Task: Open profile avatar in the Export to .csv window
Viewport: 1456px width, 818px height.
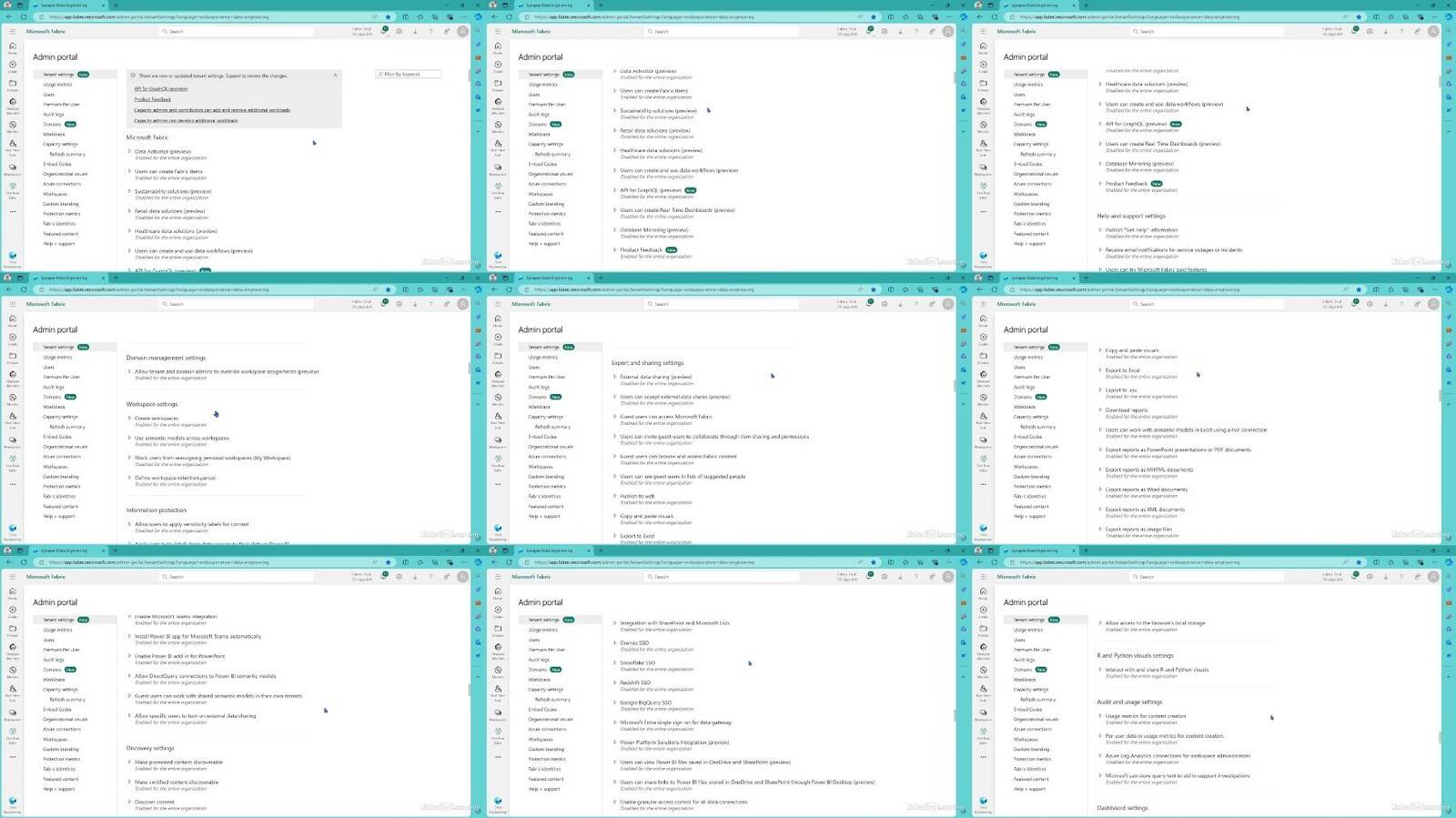Action: [1433, 303]
